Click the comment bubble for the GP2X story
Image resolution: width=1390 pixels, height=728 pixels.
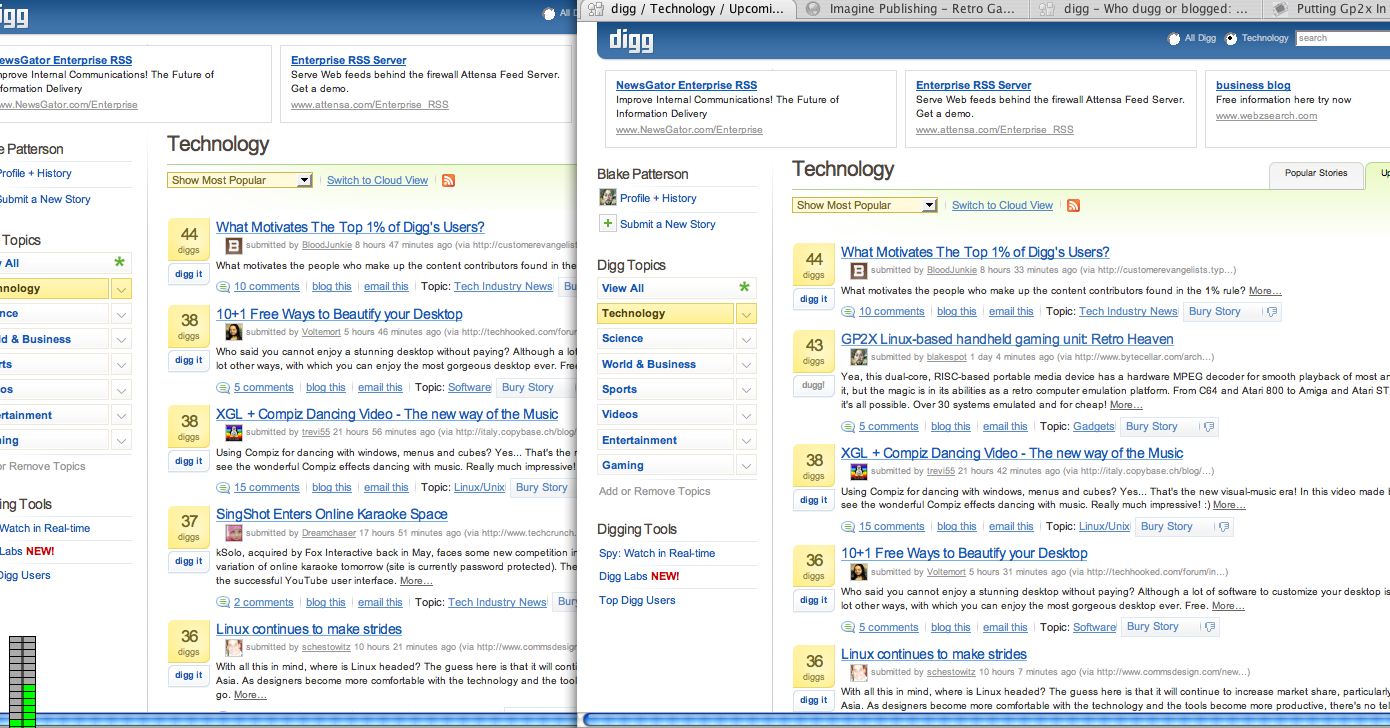click(x=849, y=427)
